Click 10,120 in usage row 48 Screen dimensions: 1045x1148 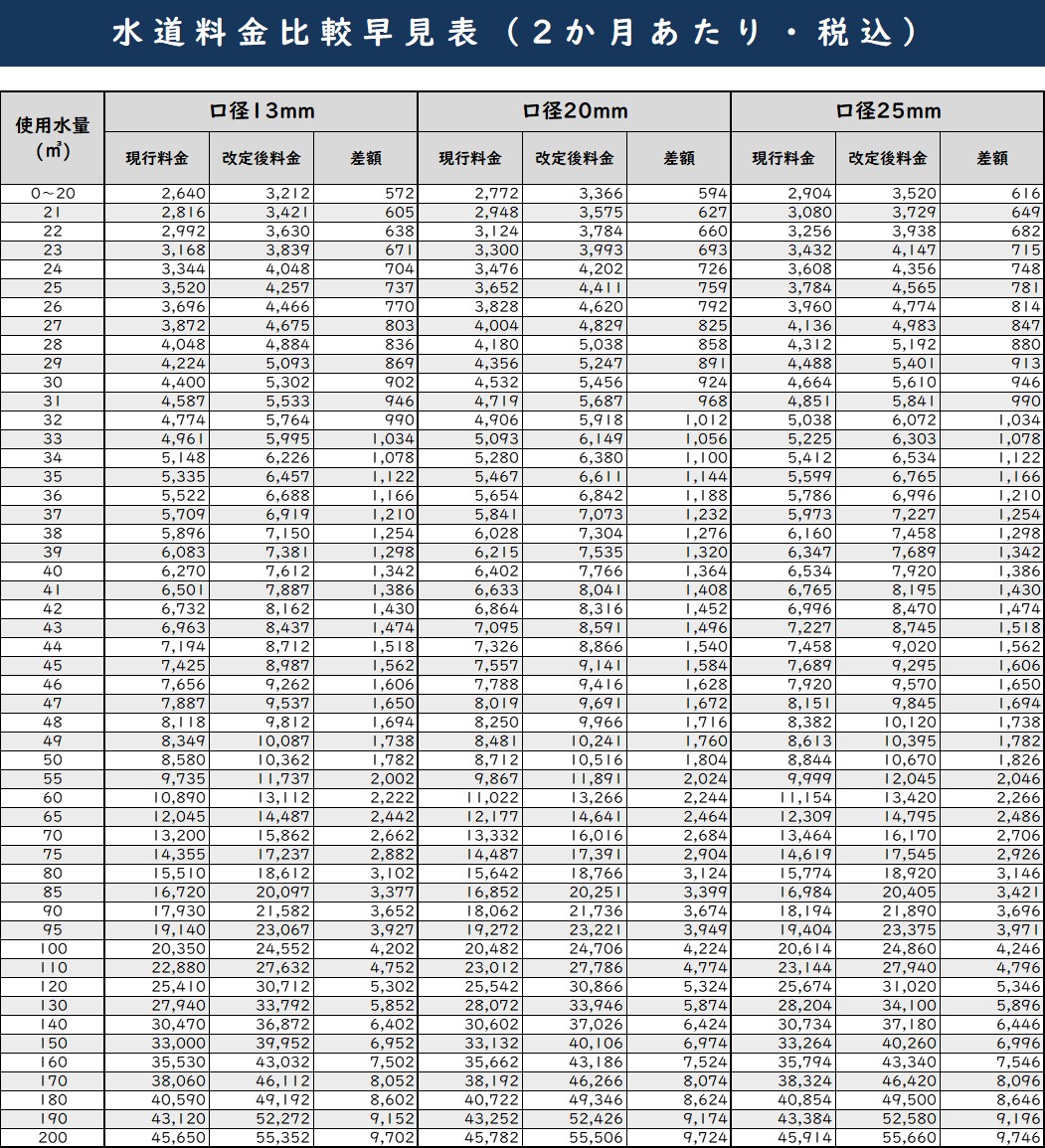click(x=910, y=723)
